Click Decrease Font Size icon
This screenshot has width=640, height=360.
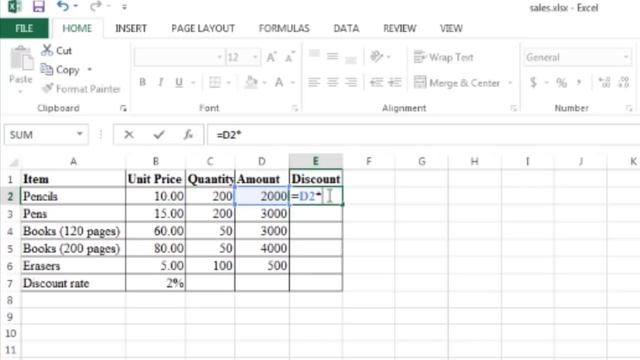[290, 57]
